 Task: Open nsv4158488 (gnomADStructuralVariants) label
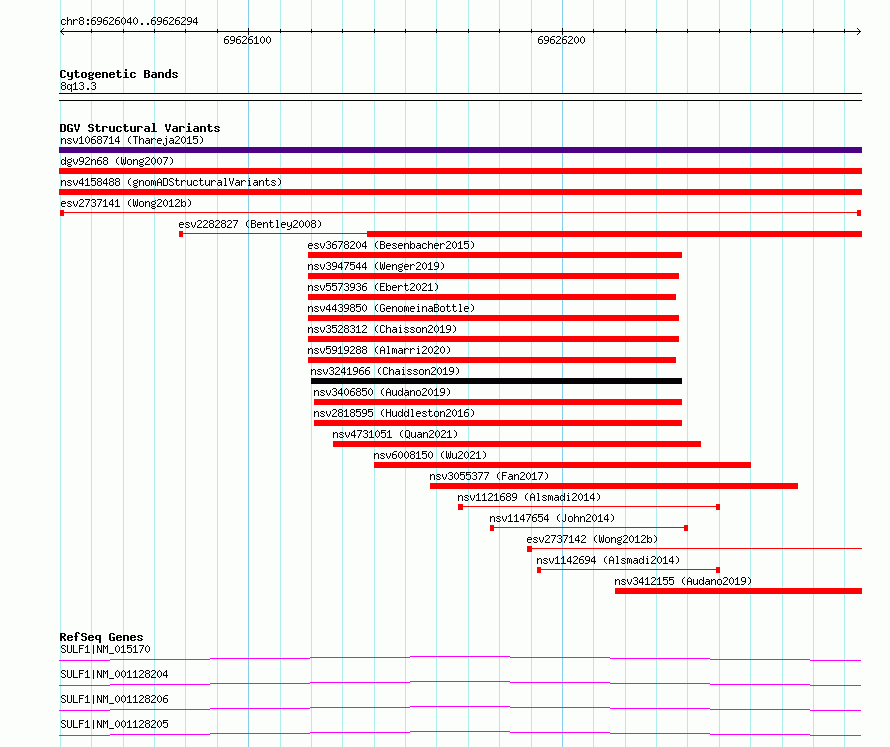tap(171, 182)
